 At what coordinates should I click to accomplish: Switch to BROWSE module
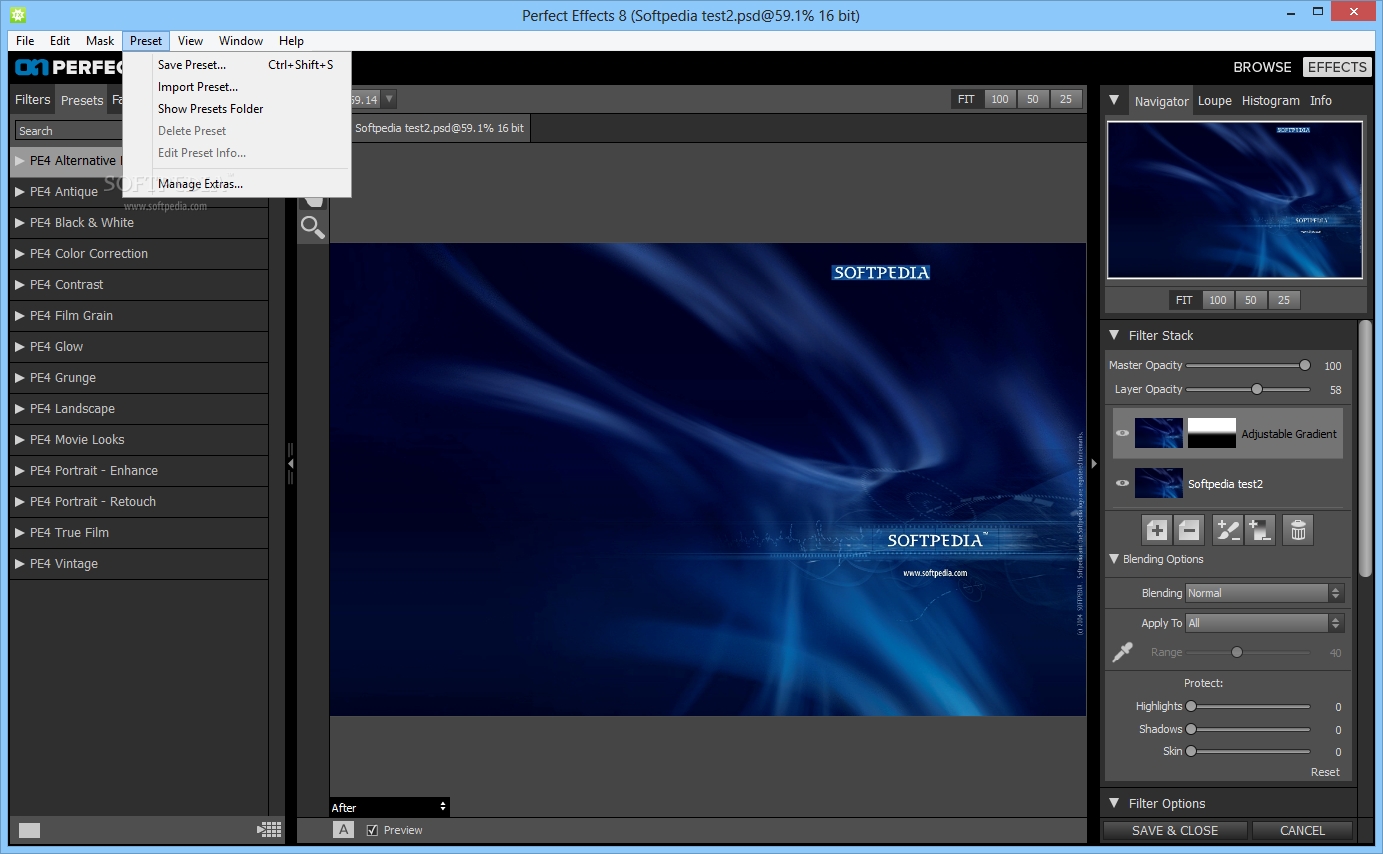[x=1262, y=67]
